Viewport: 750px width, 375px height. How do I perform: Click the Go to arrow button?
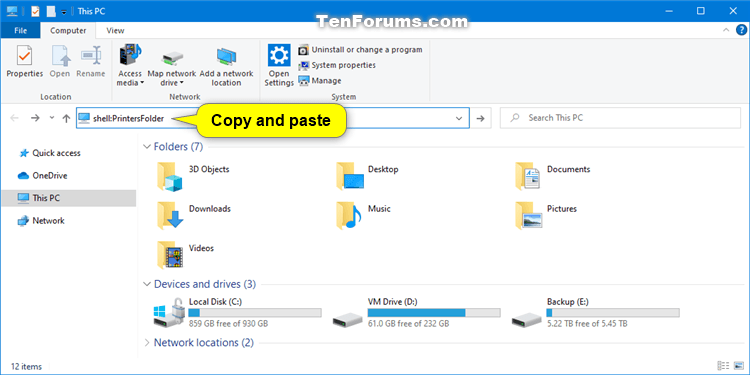(481, 118)
